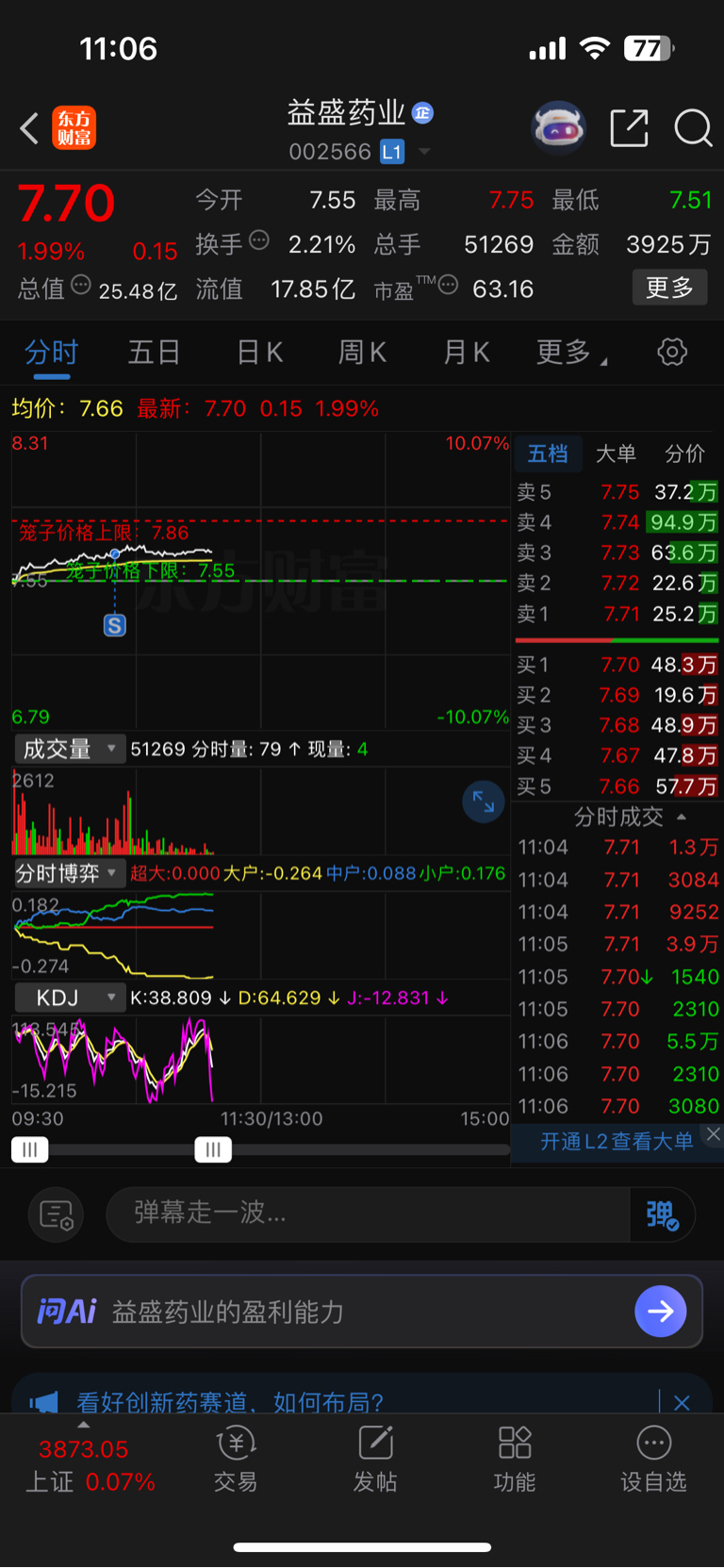The image size is (724, 1568).
Task: Open the danmaku settings list icon
Action: [x=57, y=1214]
